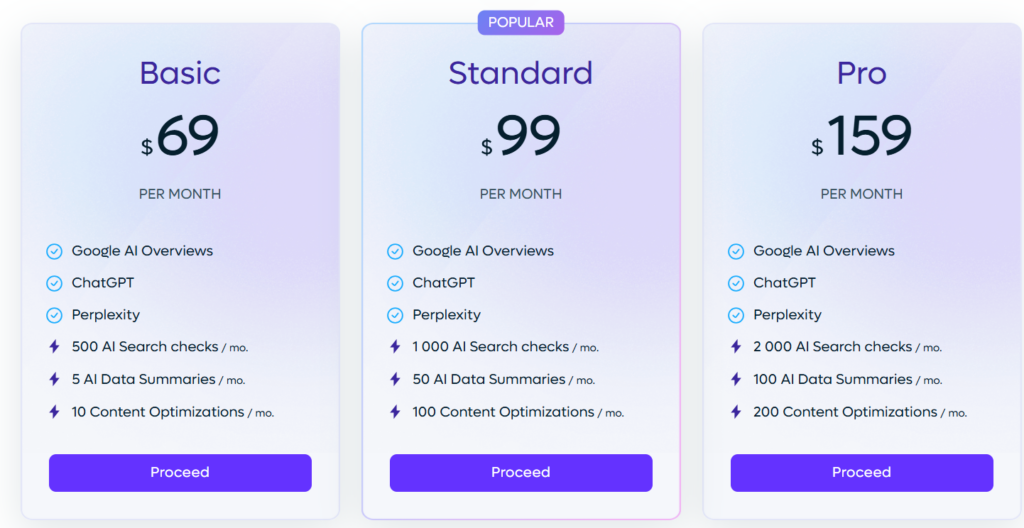
Task: Click lightning icon beside 50 AI Data Summaries
Action: 395,379
